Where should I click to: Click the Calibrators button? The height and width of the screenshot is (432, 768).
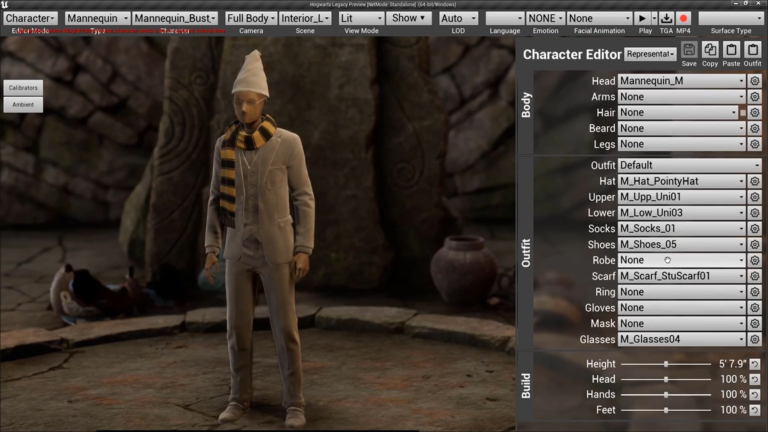click(x=23, y=88)
